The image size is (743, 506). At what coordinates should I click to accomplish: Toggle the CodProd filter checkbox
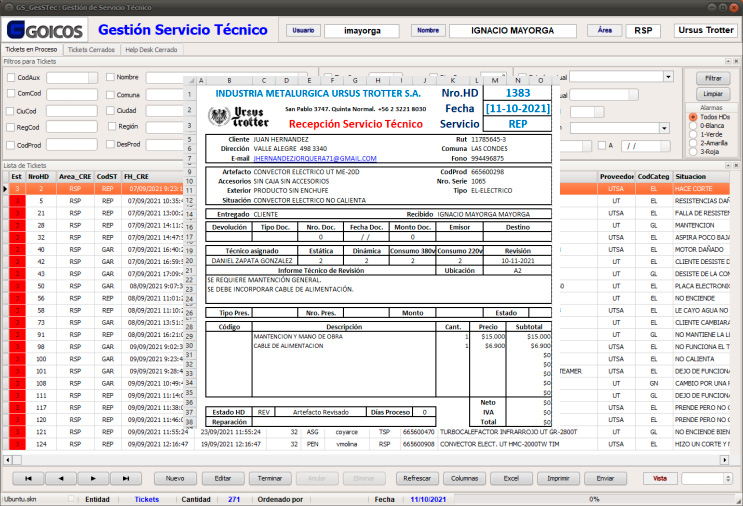pos(10,145)
